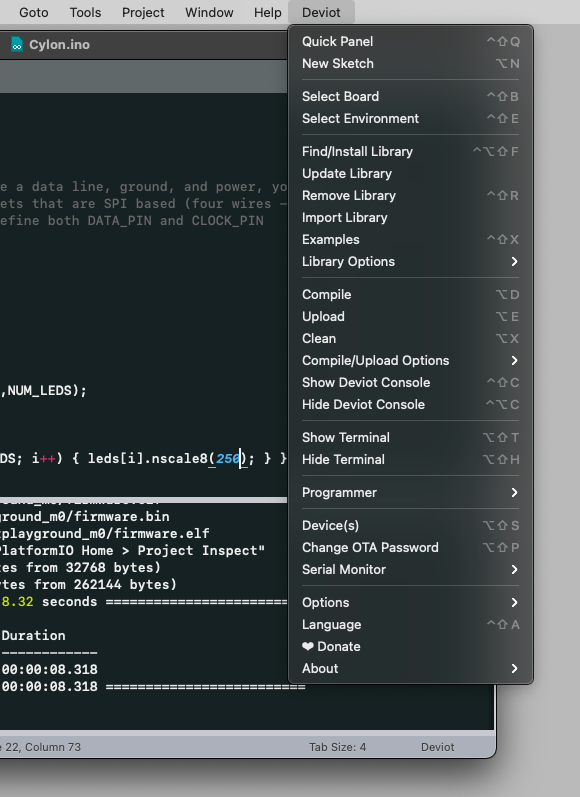Choose Hide Terminal

pos(410,459)
